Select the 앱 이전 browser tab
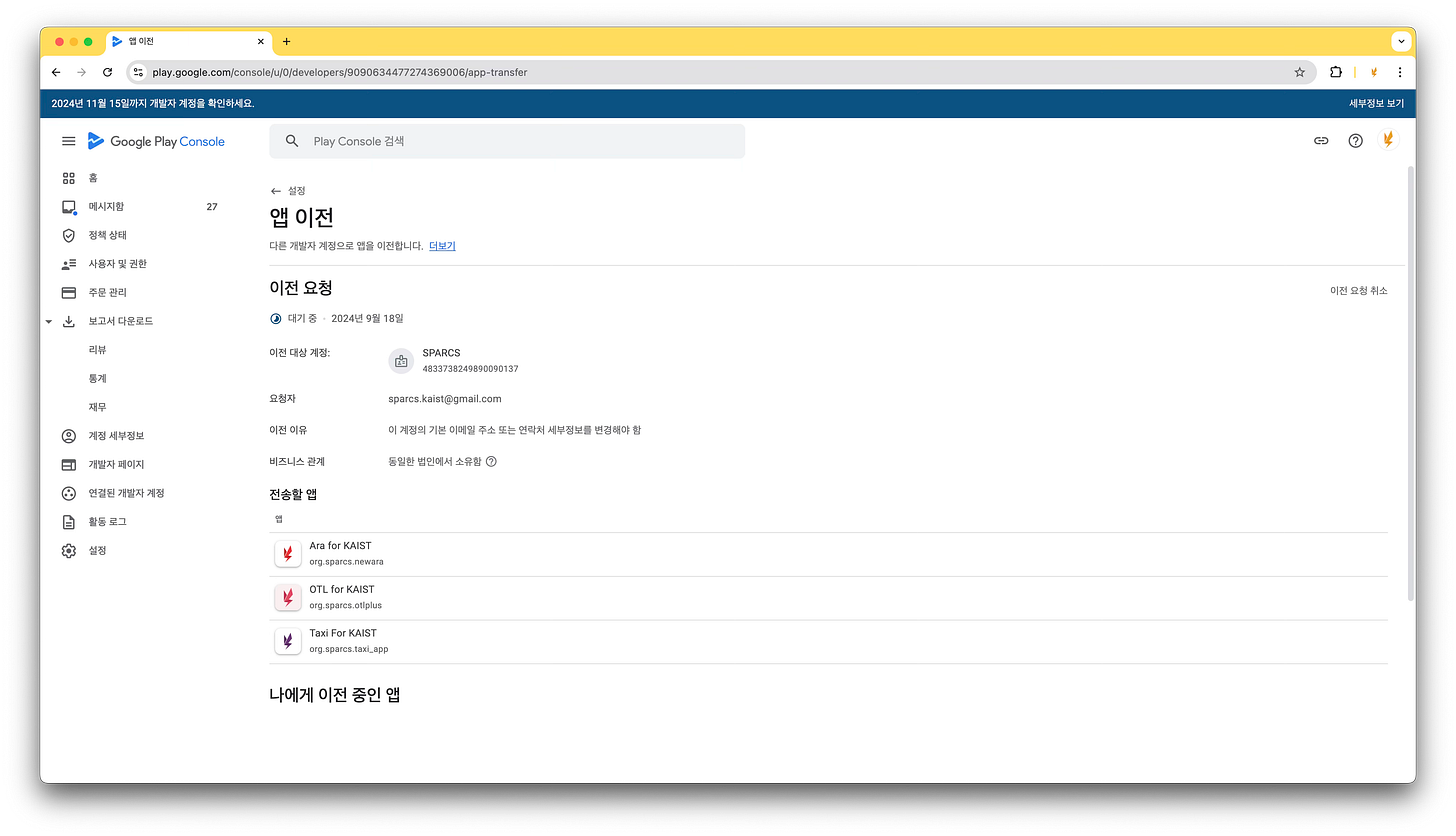Viewport: 1456px width, 836px height. pos(188,42)
